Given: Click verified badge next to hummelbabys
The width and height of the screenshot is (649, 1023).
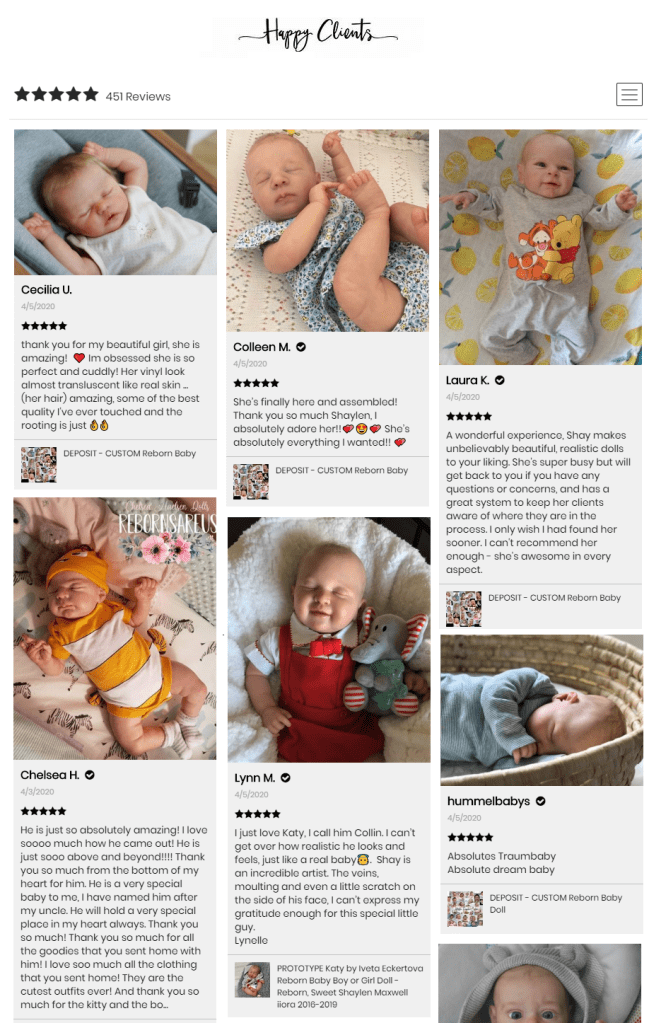Looking at the screenshot, I should point(541,801).
